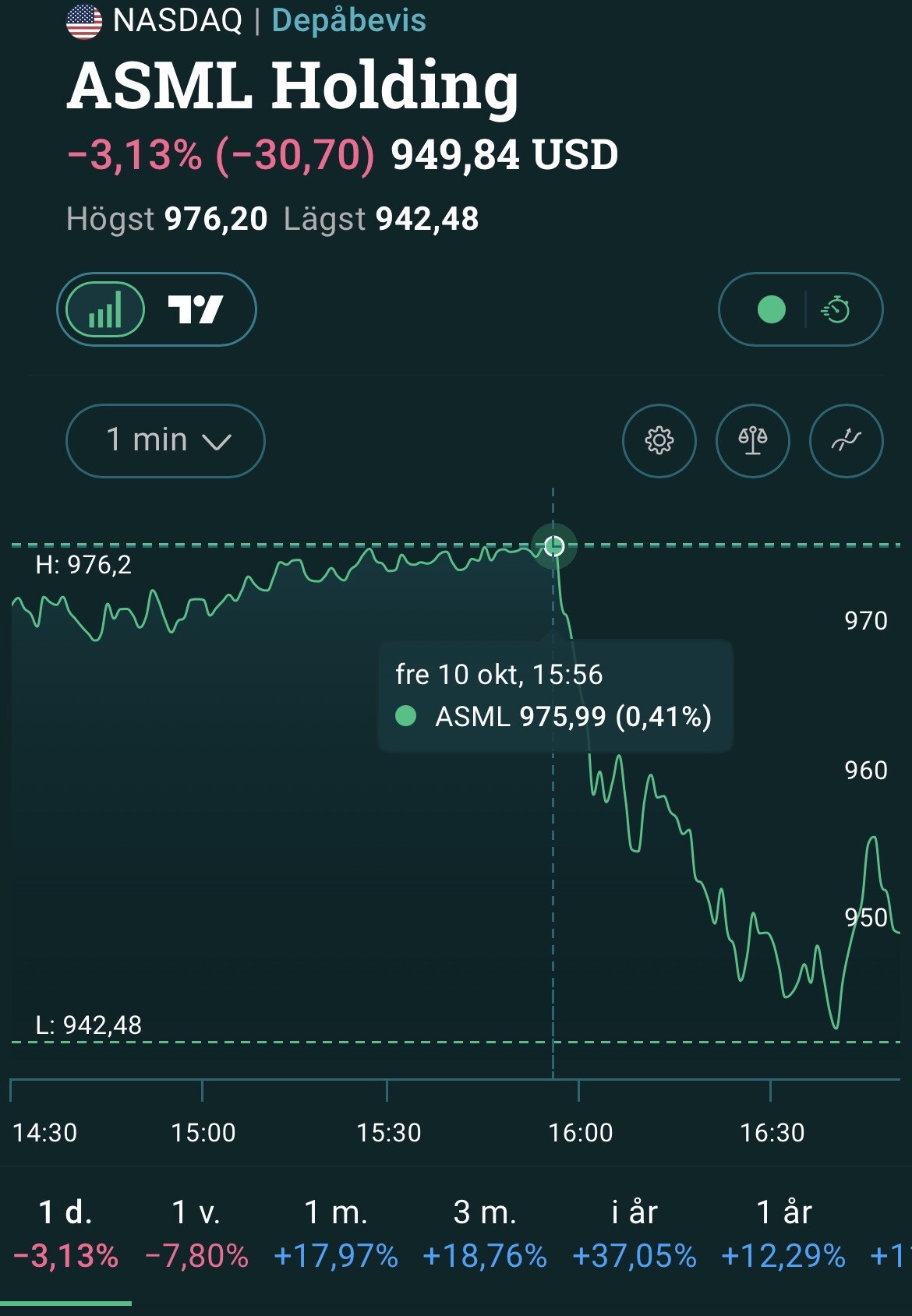Screen dimensions: 912x1316
Task: Switch to TradingView chart mode
Action: point(196,309)
